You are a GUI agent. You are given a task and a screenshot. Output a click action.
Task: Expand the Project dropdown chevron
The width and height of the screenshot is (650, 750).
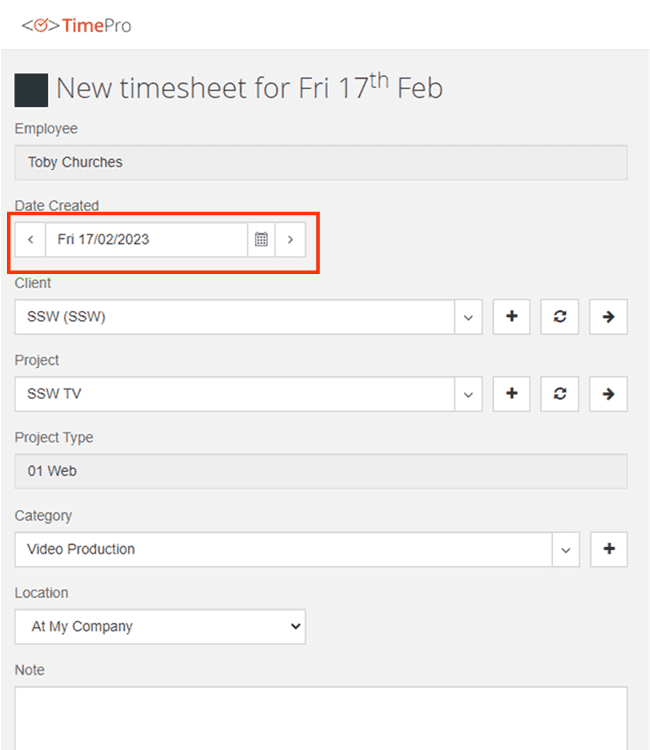tap(468, 394)
